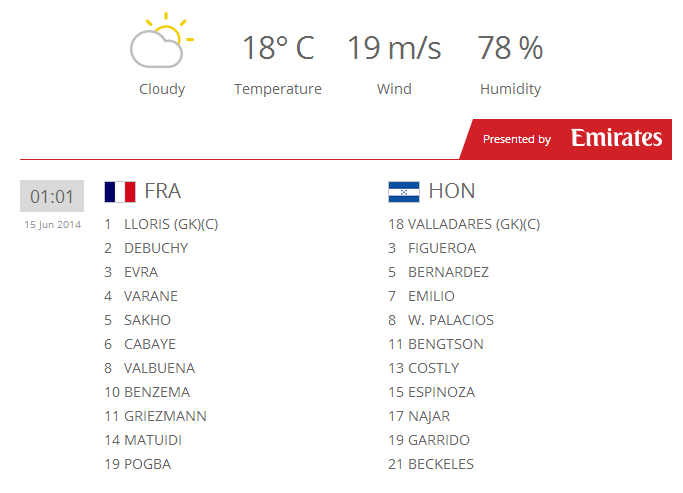
Task: Click on player COSTLY
Action: tap(433, 368)
